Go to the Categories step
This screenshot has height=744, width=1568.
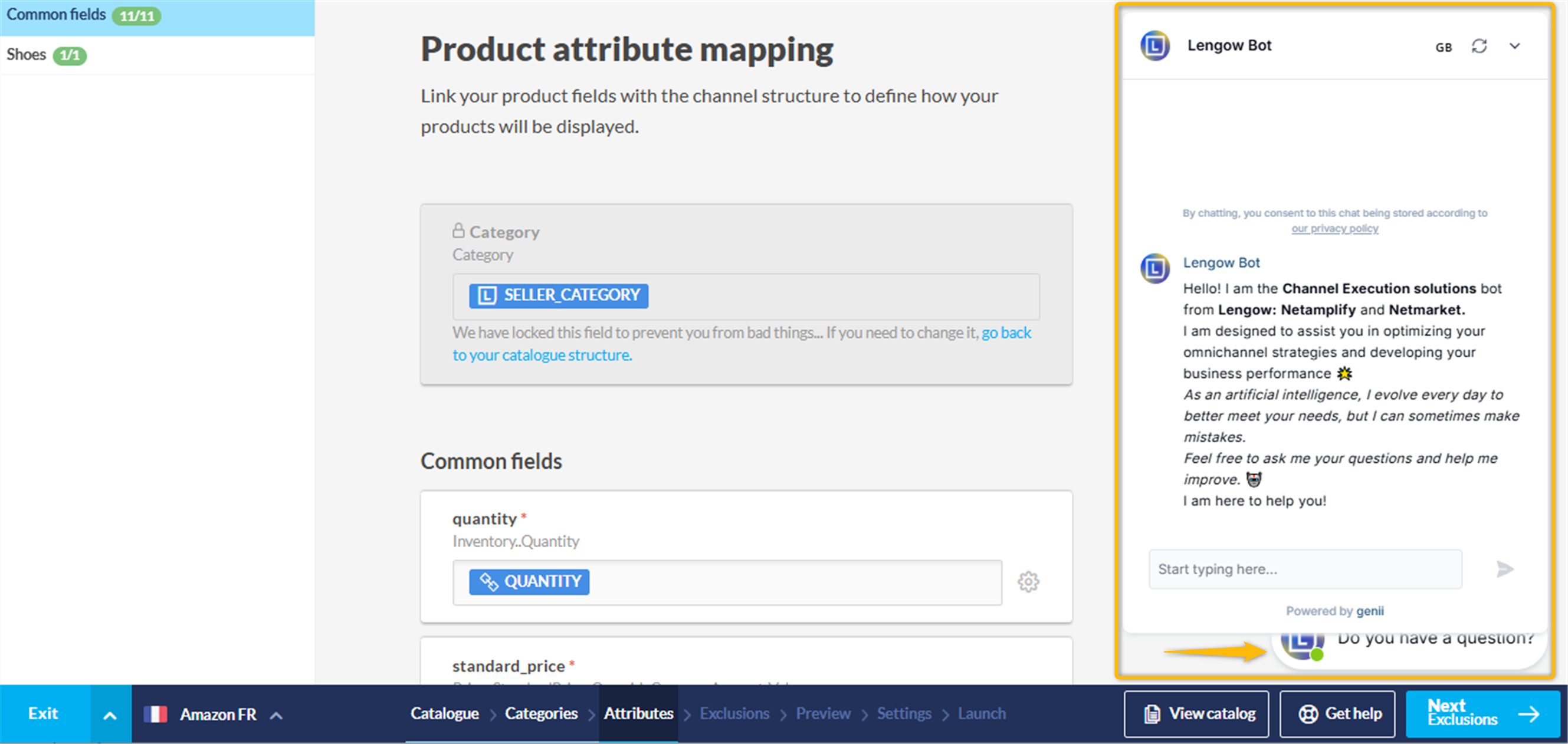pyautogui.click(x=540, y=713)
